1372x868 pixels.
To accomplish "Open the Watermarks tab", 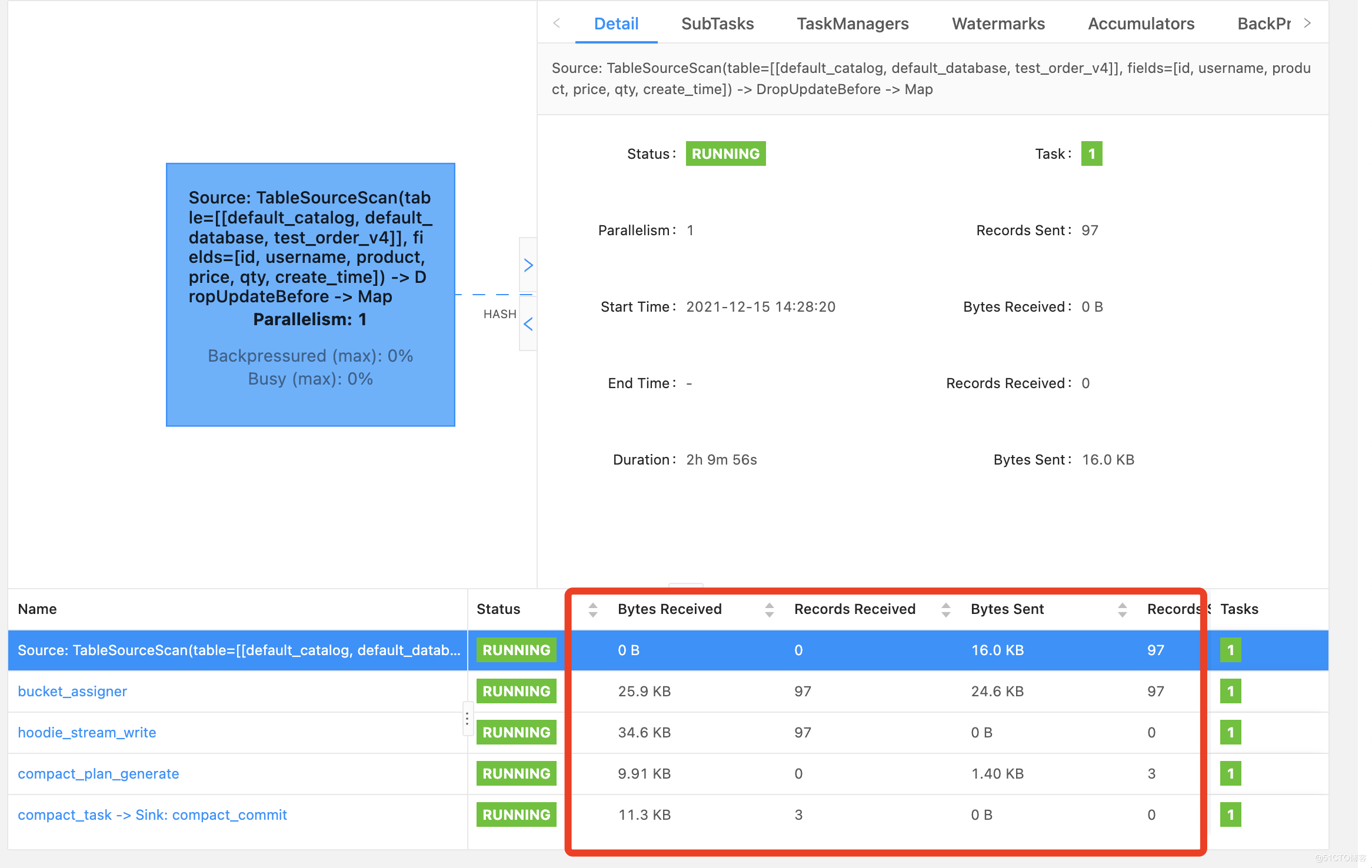I will tap(998, 24).
